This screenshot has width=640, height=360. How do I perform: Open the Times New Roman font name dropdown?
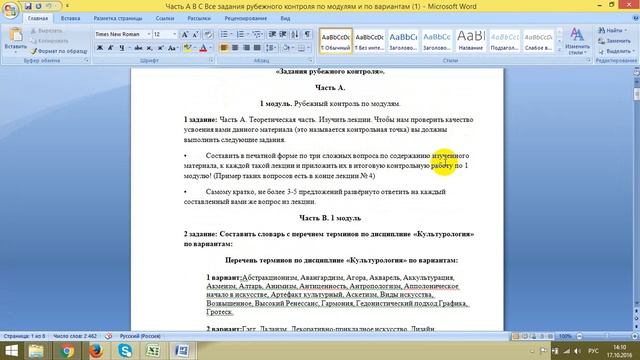click(x=149, y=34)
